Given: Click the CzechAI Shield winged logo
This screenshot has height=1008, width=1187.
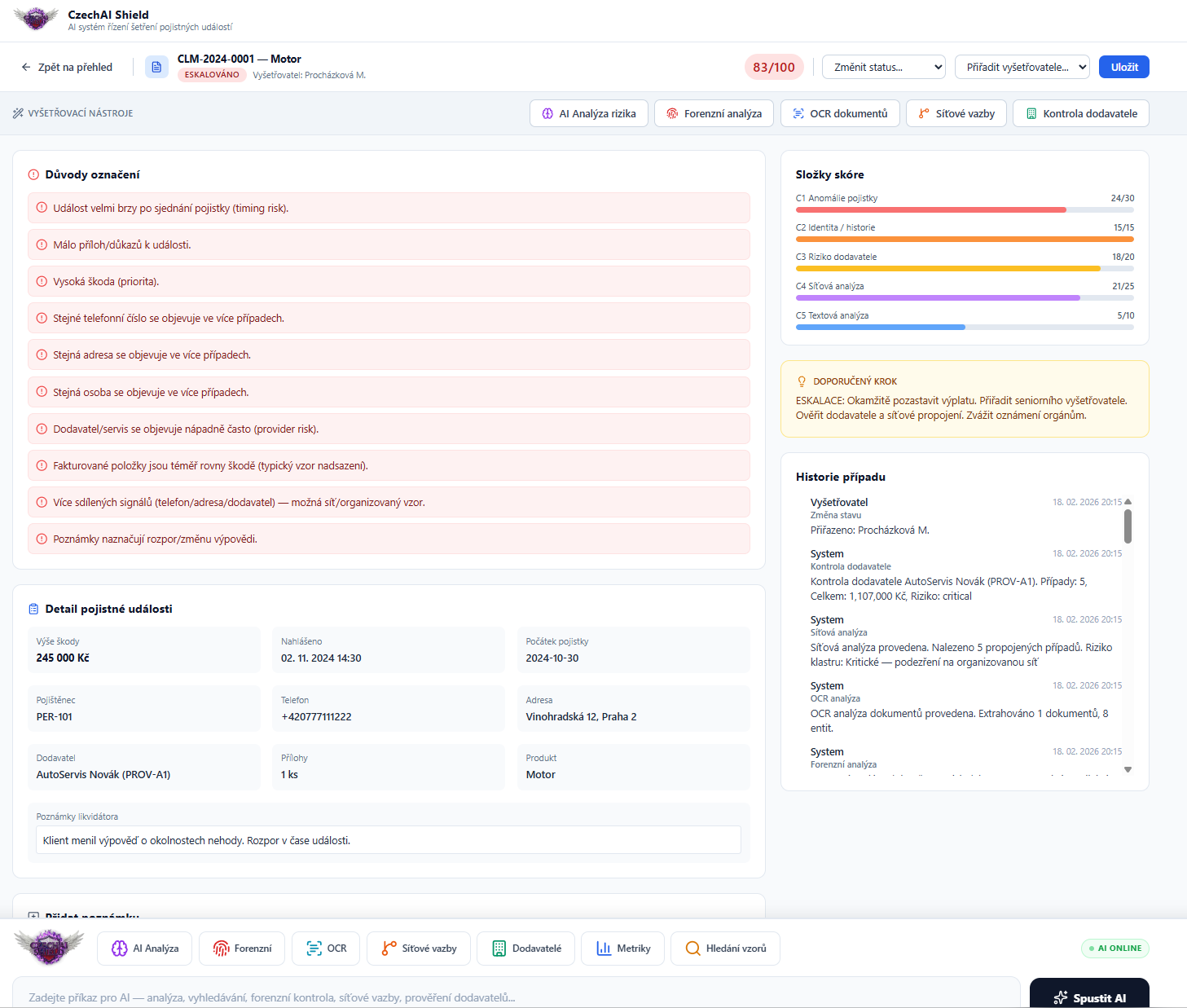Looking at the screenshot, I should click(x=37, y=18).
